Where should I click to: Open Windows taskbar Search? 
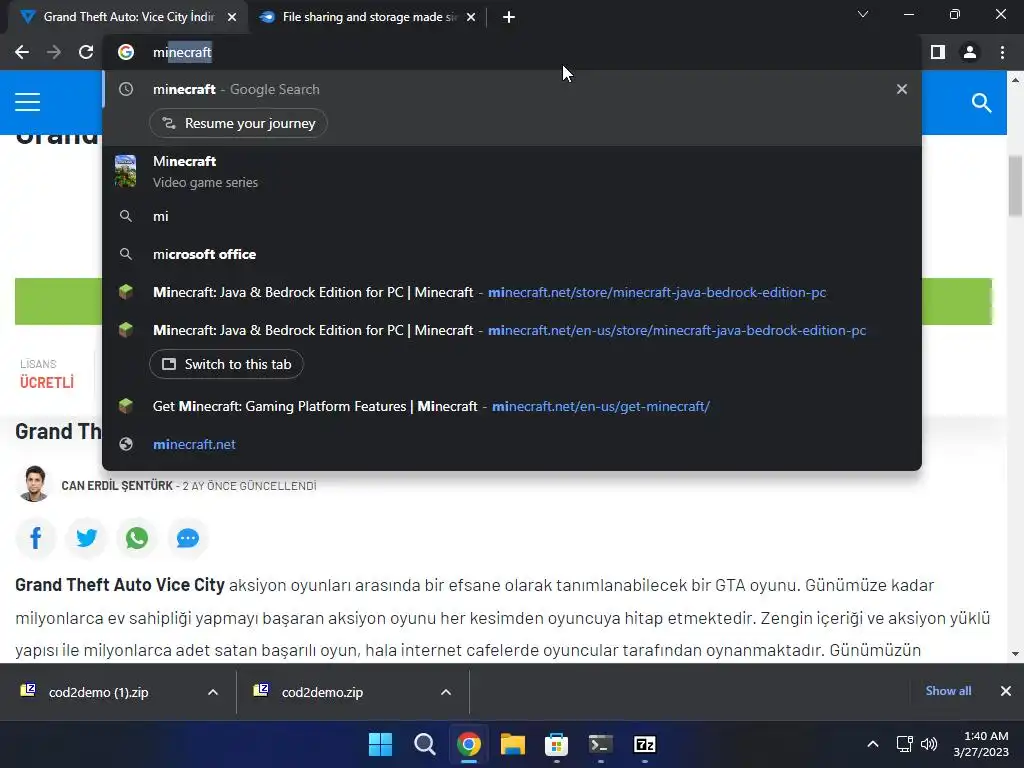[x=424, y=744]
